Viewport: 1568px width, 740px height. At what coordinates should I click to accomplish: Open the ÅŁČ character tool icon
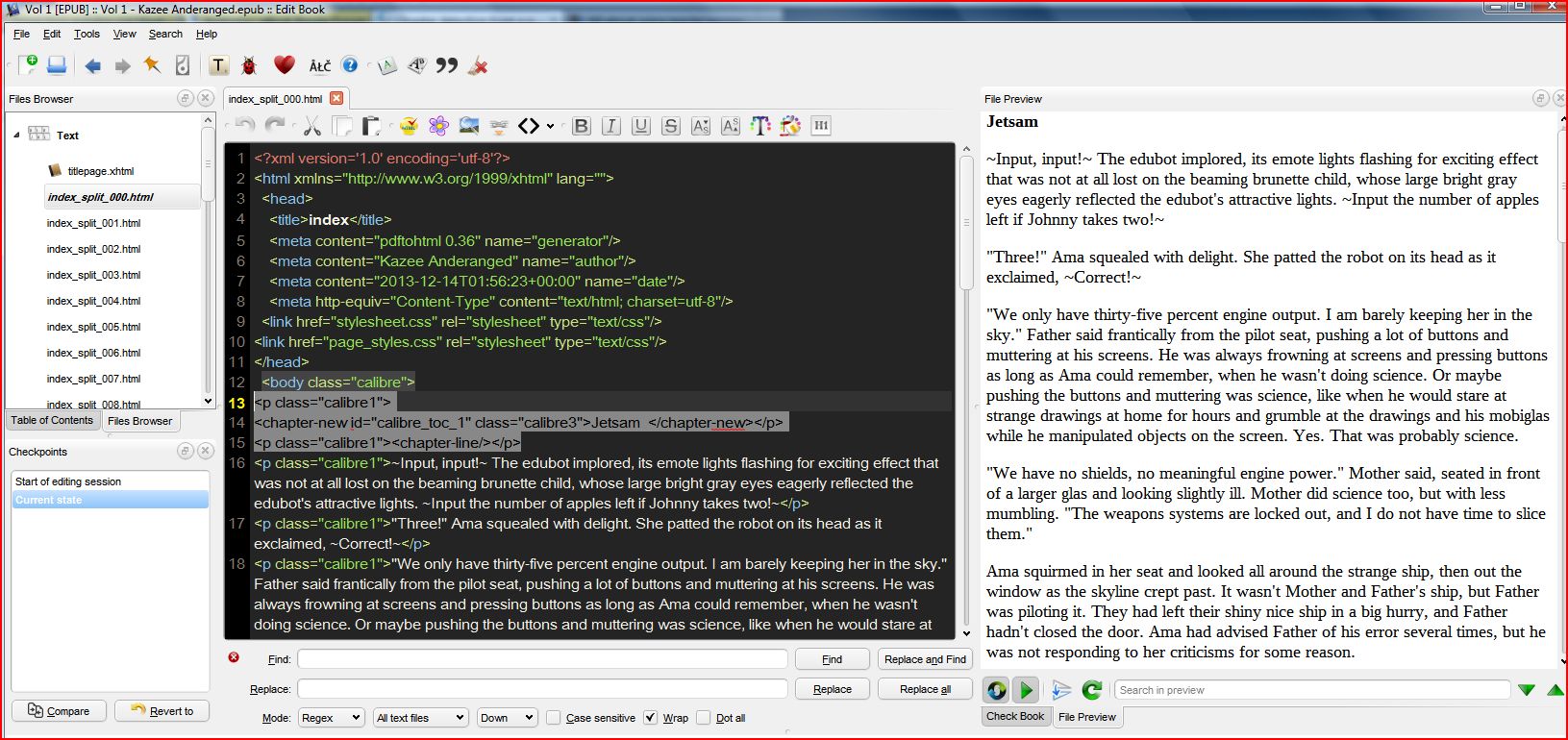[320, 65]
